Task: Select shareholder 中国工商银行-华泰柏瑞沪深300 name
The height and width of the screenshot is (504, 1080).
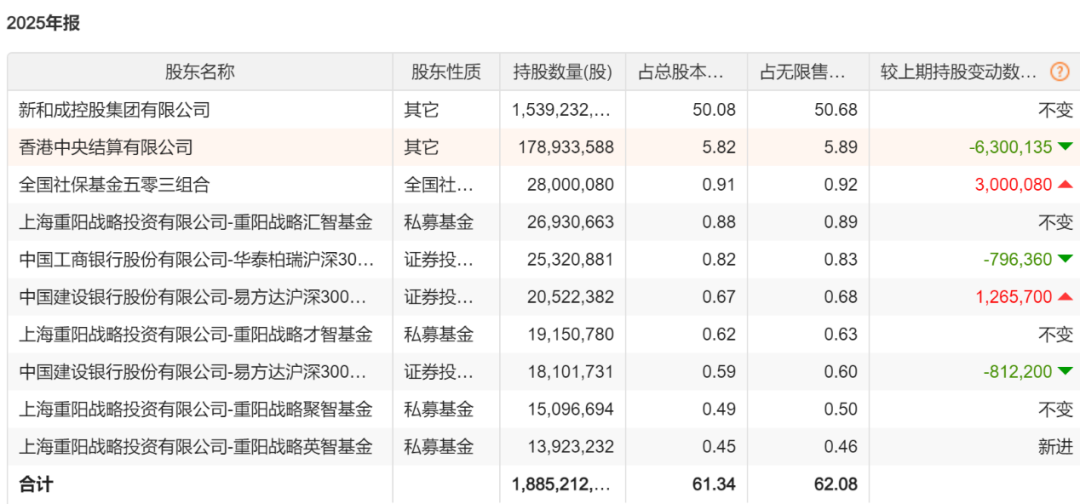Action: click(x=196, y=260)
